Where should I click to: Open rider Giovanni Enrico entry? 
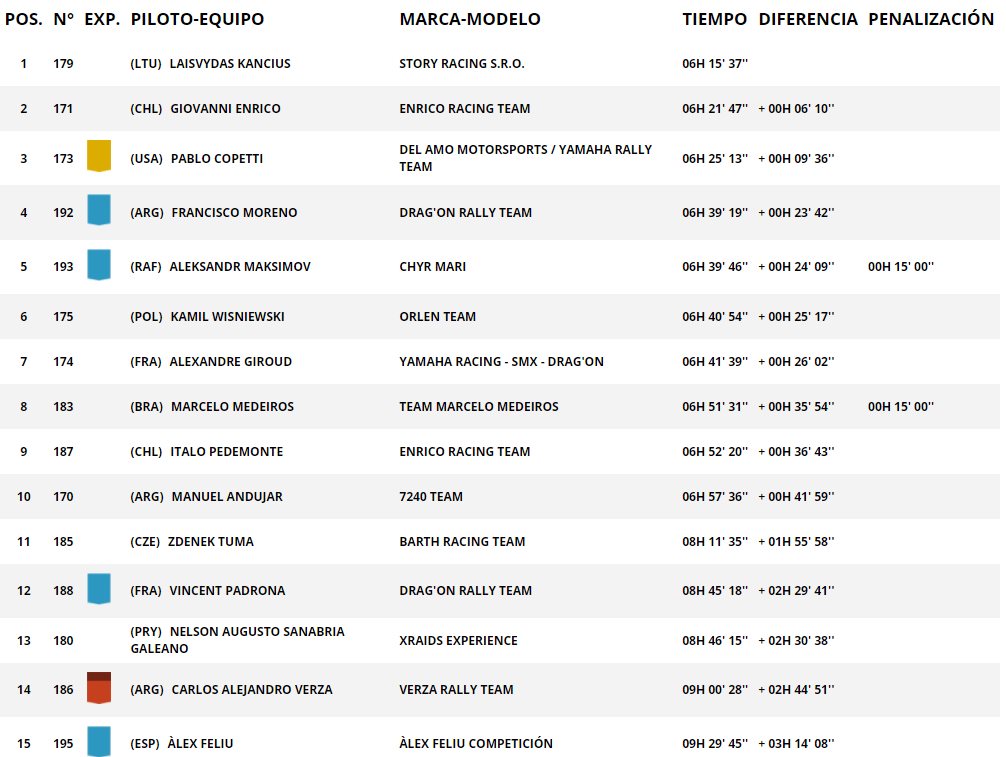click(225, 108)
